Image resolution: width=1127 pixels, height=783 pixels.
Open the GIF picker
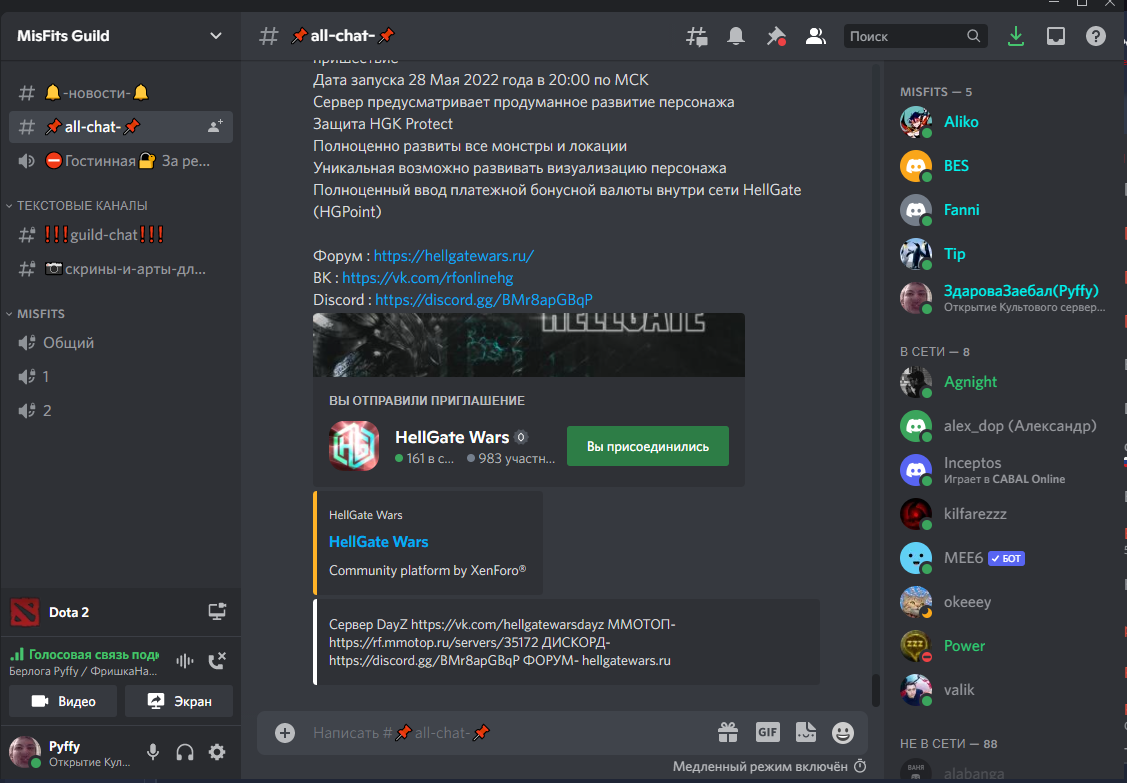[768, 732]
